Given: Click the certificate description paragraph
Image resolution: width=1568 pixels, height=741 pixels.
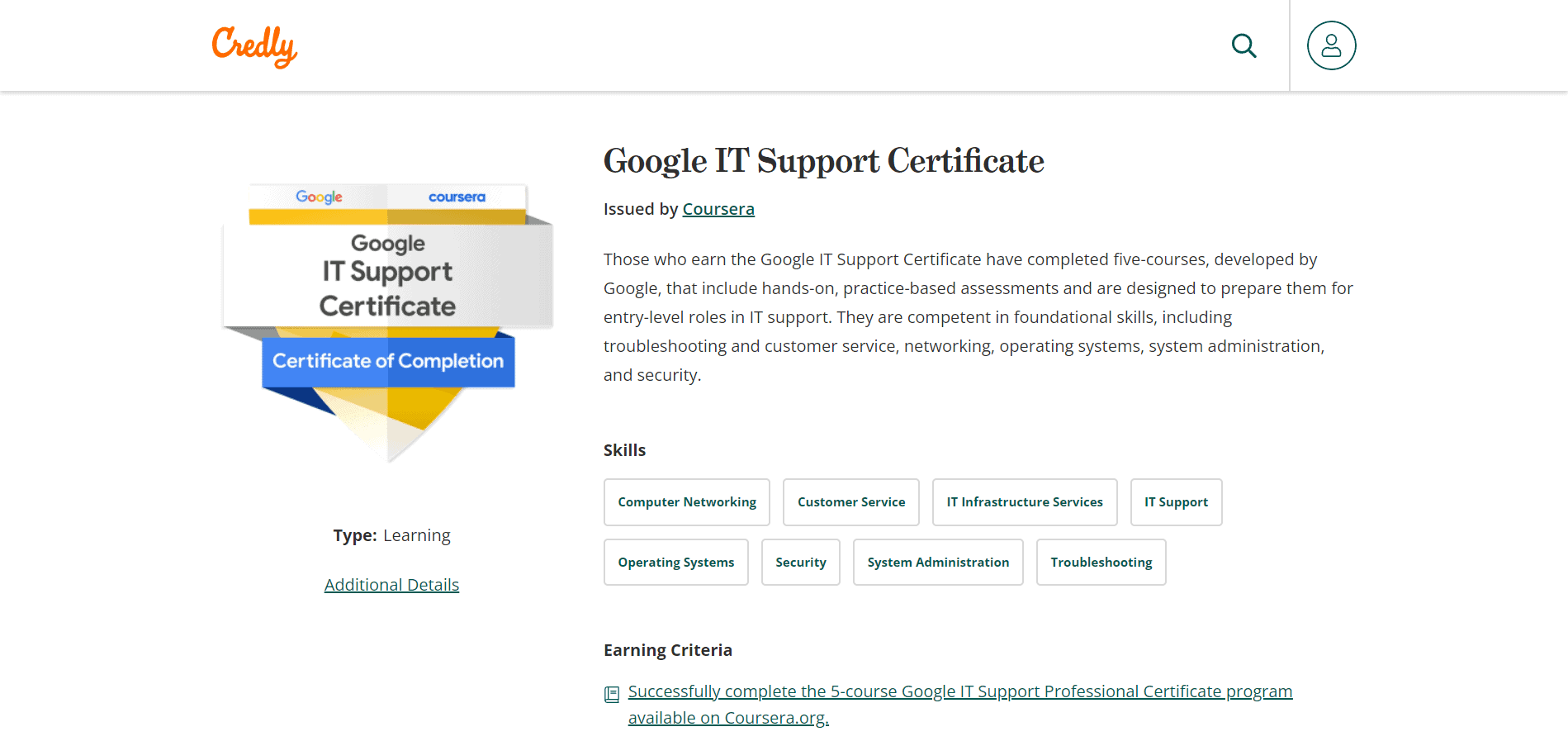Looking at the screenshot, I should tap(978, 317).
